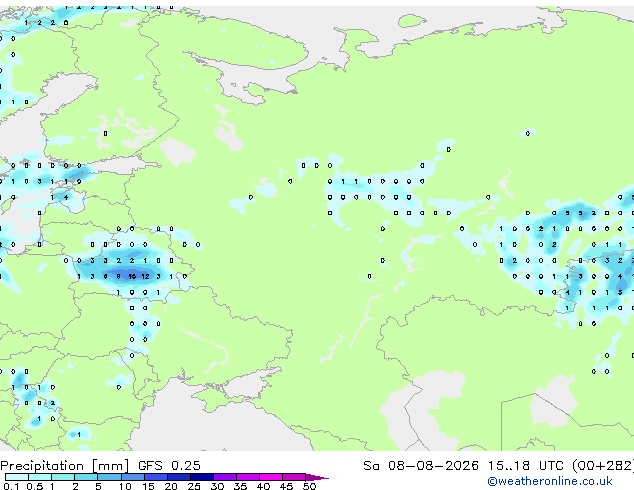Click the 20–25 mm legend color box

178,477
